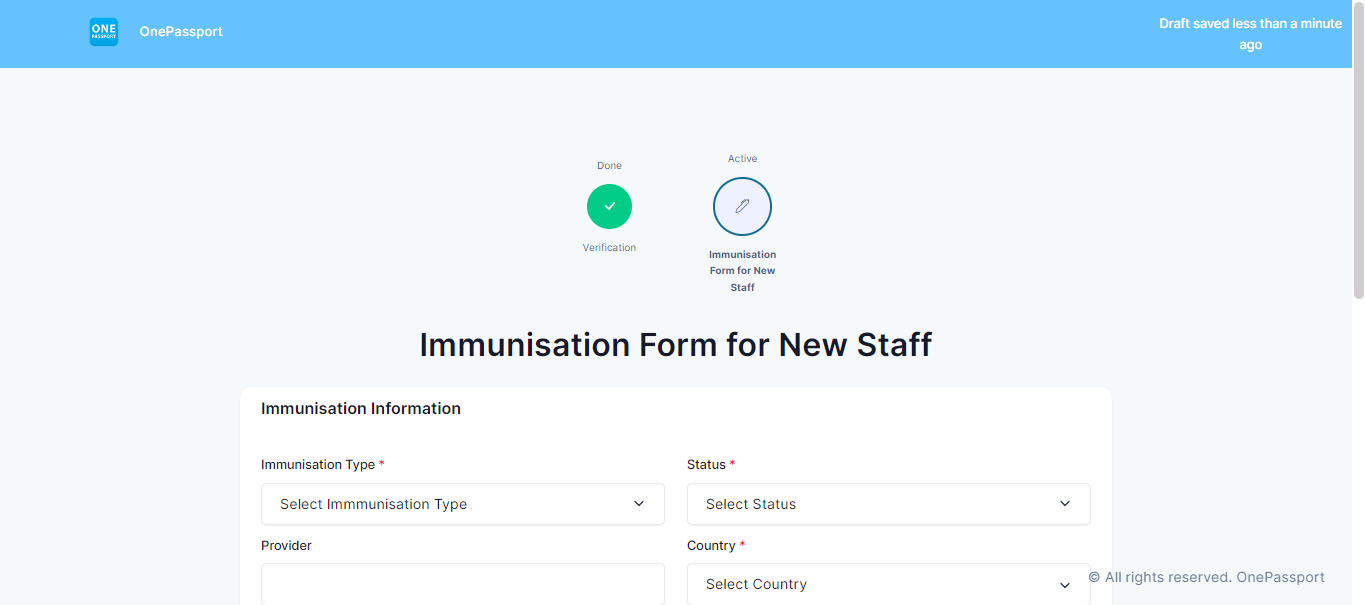Viewport: 1365px width, 605px height.
Task: Click the Immunisation Information section heading
Action: (x=361, y=408)
